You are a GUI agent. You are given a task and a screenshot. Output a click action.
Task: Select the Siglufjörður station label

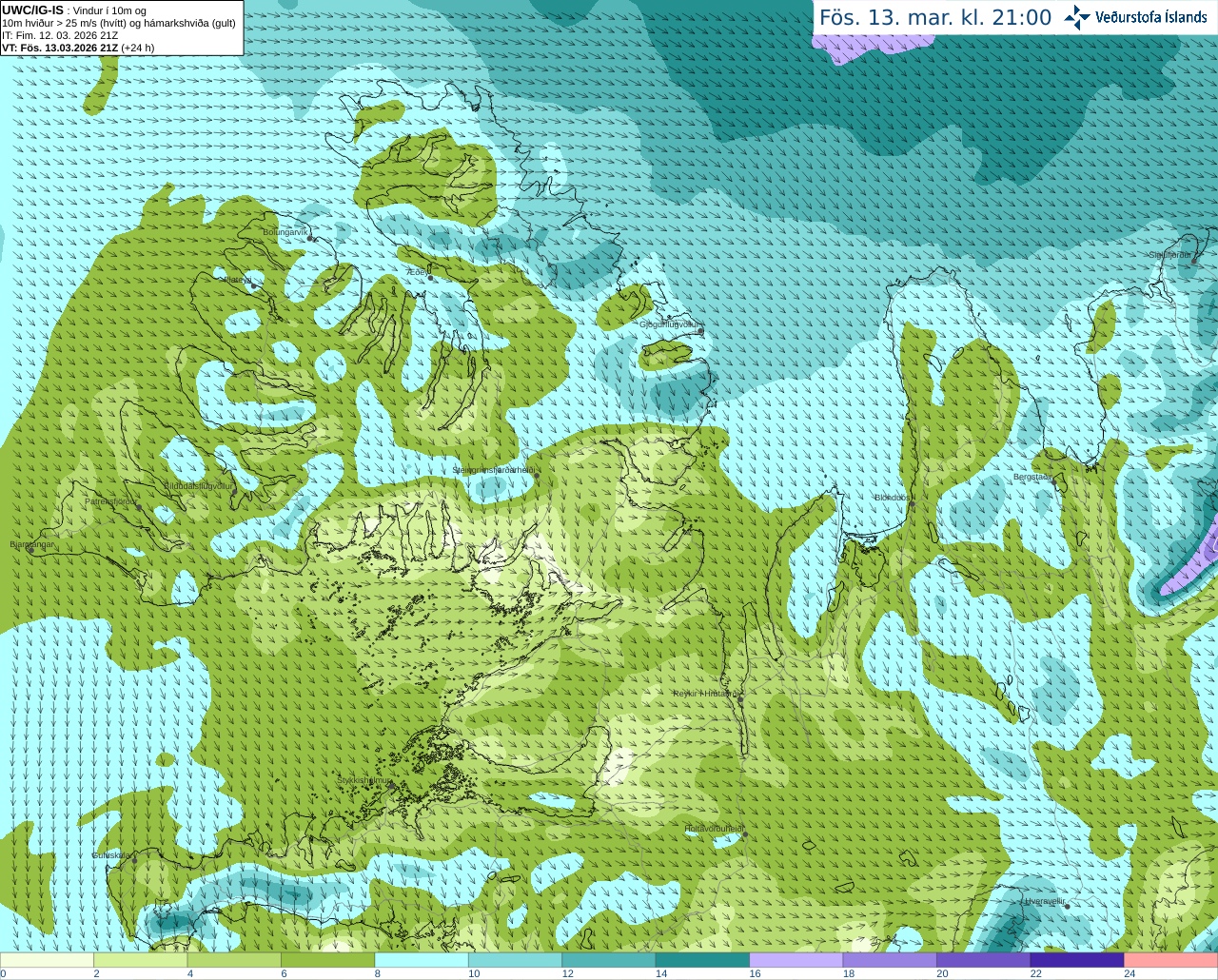(1169, 255)
